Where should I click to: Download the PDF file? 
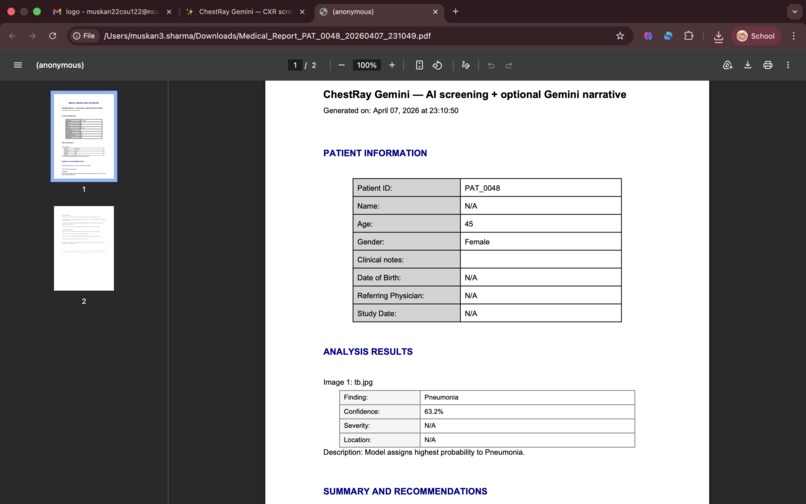click(747, 65)
